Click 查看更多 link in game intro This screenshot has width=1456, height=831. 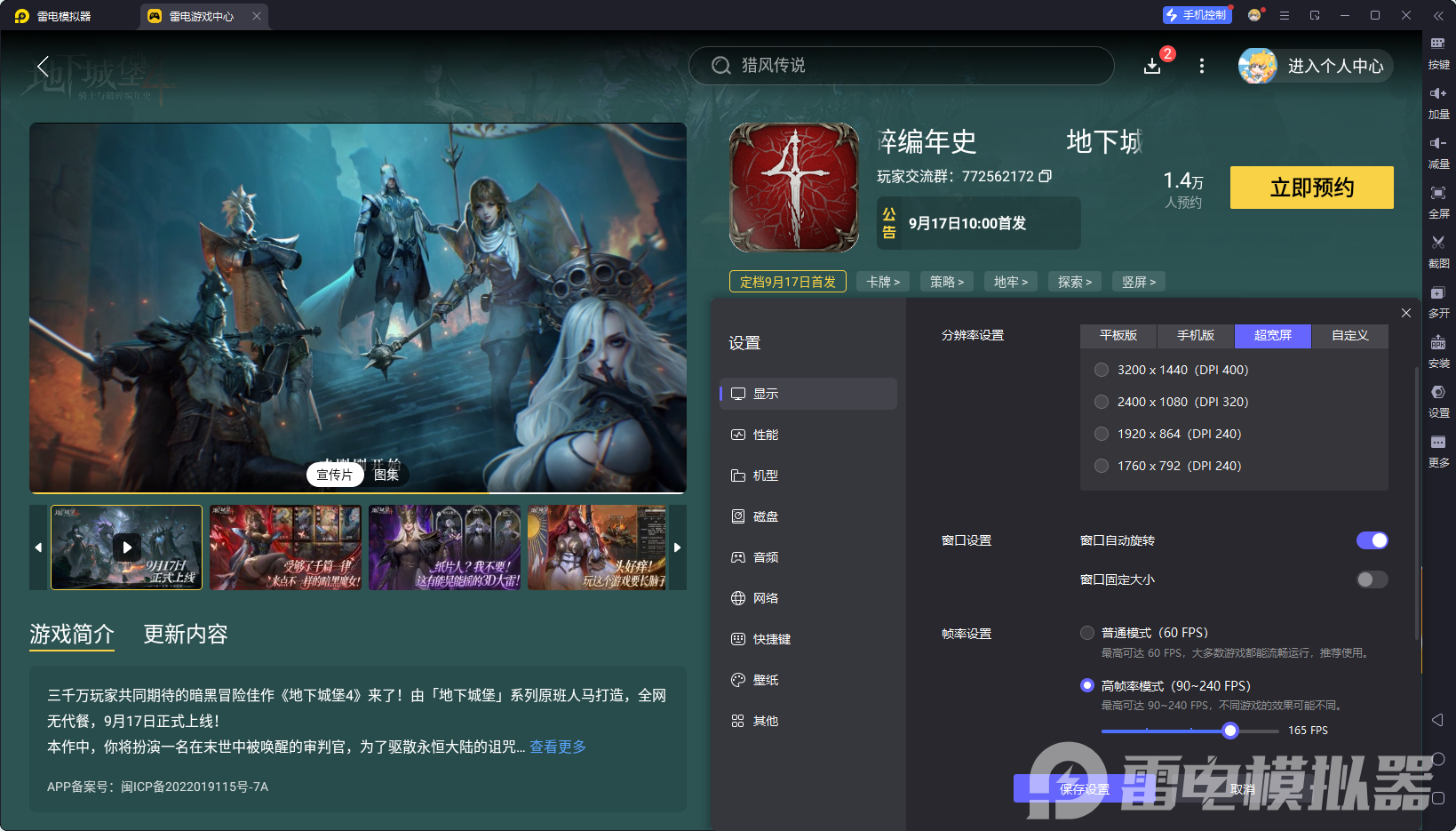coord(558,747)
